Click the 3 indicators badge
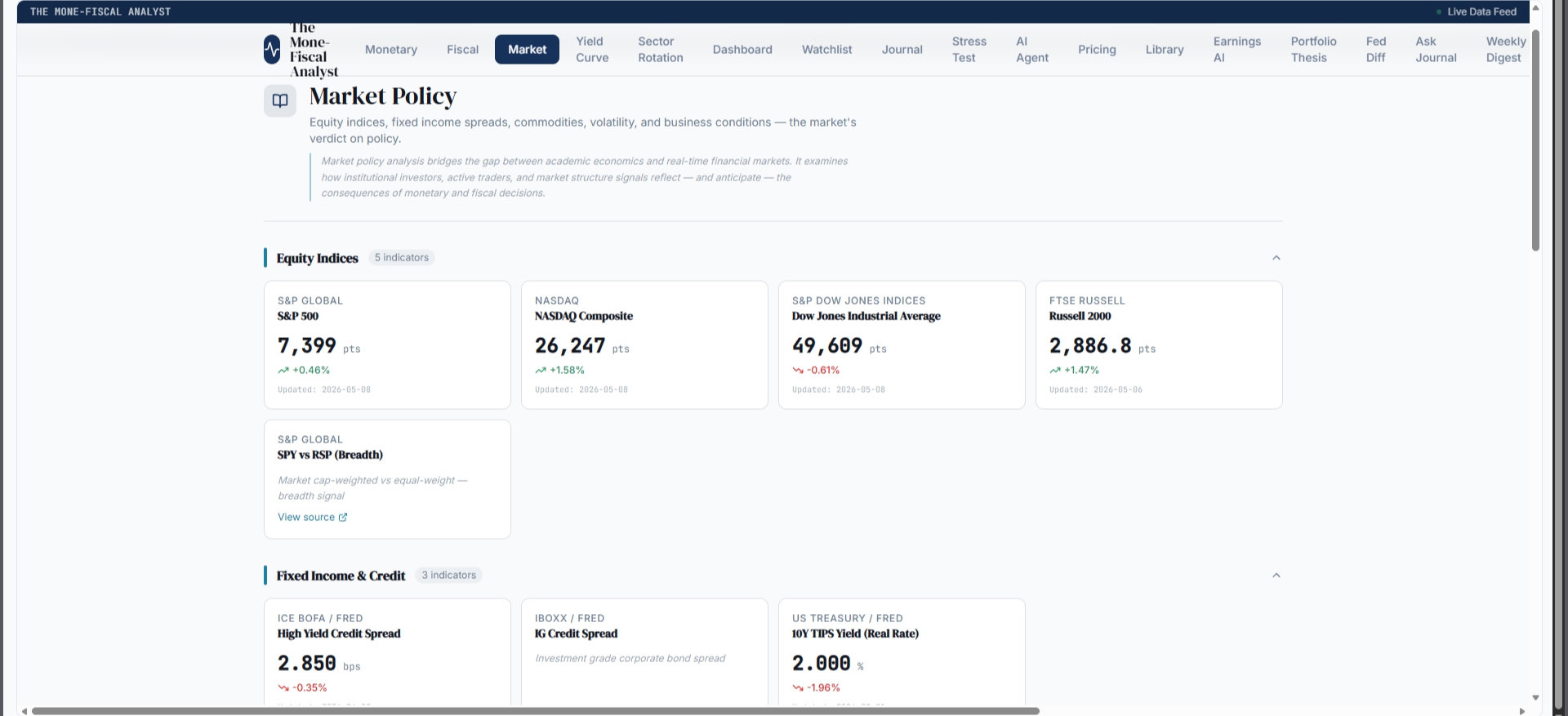1568x716 pixels. 449,576
